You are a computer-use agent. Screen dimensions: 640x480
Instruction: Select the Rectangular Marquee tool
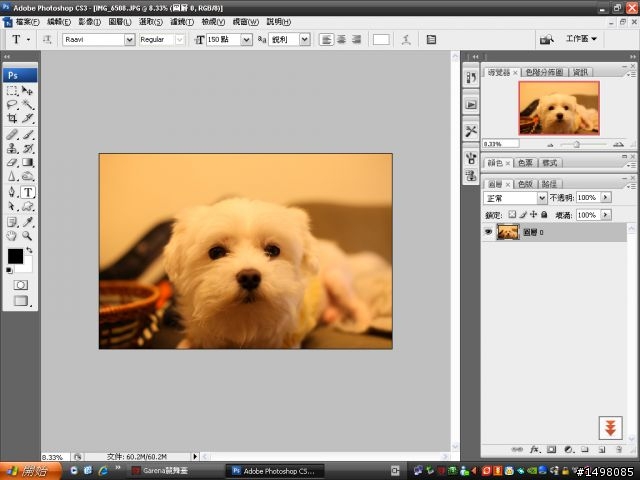(x=12, y=91)
